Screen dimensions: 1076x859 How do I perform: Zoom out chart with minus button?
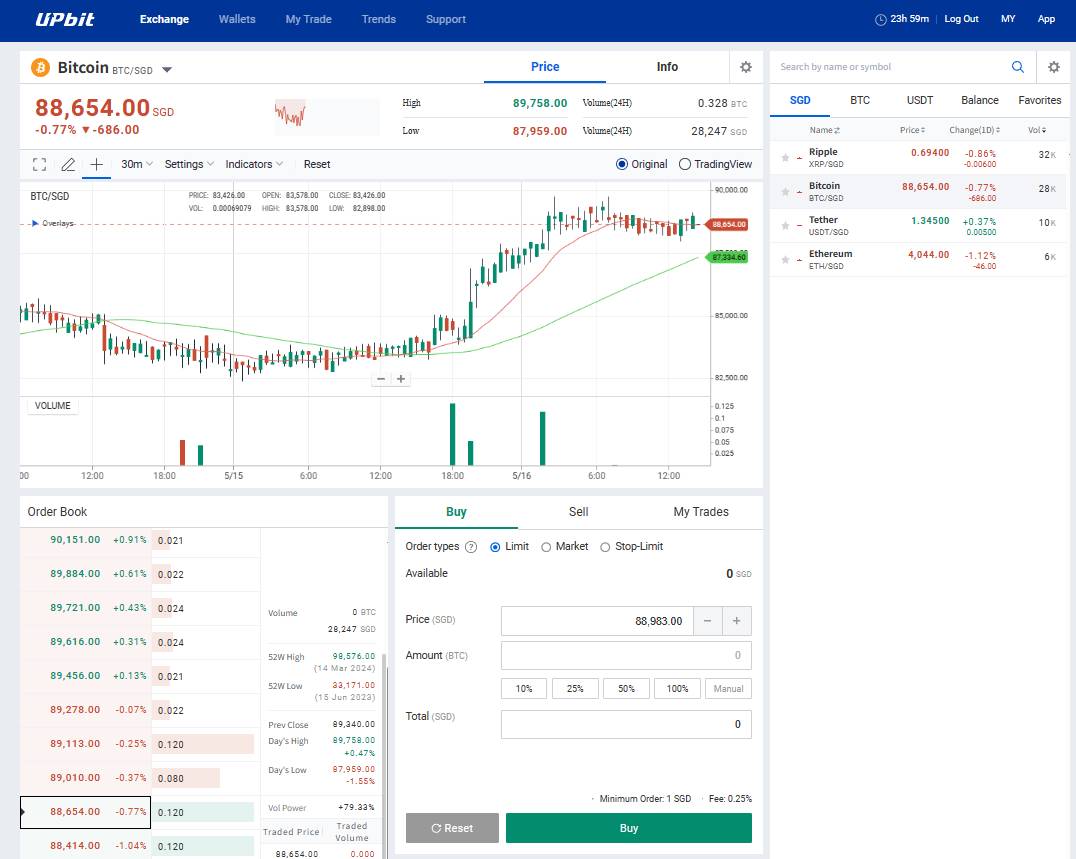pyautogui.click(x=381, y=379)
